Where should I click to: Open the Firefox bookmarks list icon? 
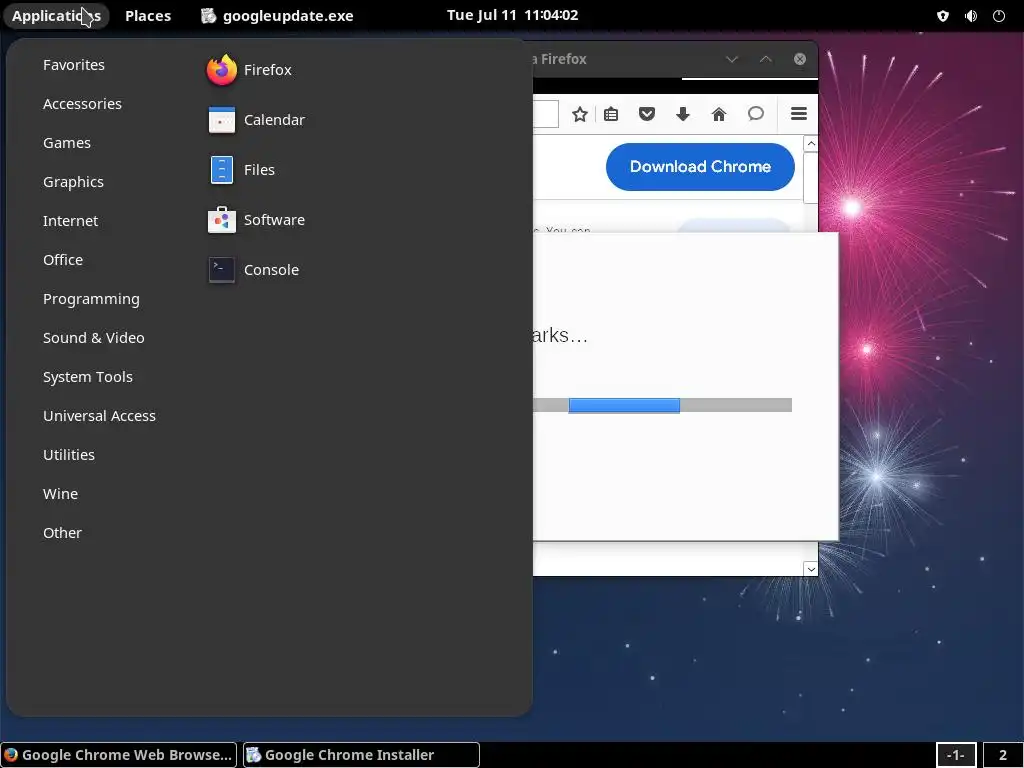[x=611, y=115]
